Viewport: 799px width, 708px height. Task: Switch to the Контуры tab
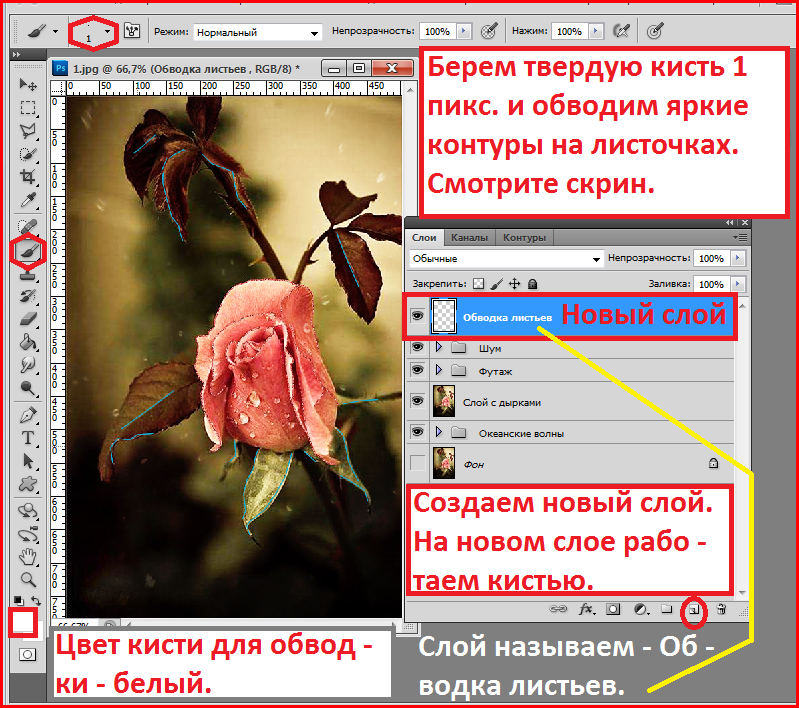click(x=524, y=238)
